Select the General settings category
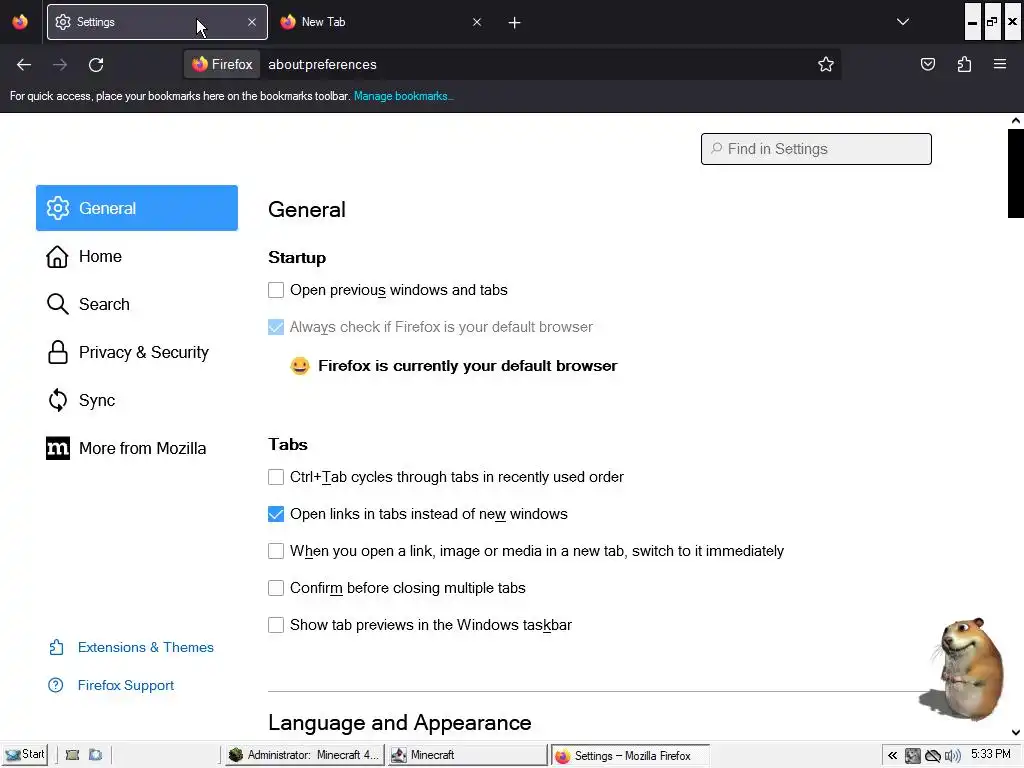This screenshot has height=768, width=1024. pyautogui.click(x=137, y=208)
